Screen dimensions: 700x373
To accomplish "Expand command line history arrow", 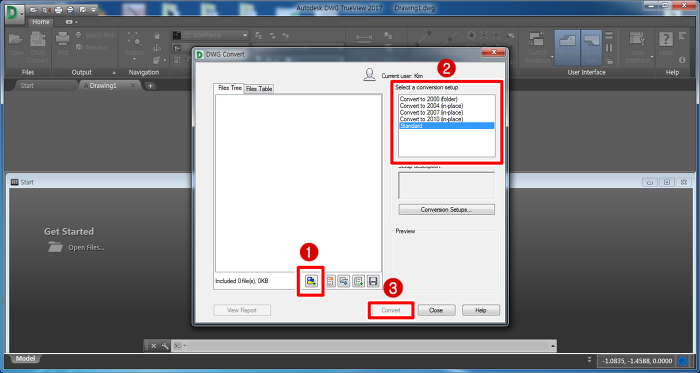I will pos(553,346).
